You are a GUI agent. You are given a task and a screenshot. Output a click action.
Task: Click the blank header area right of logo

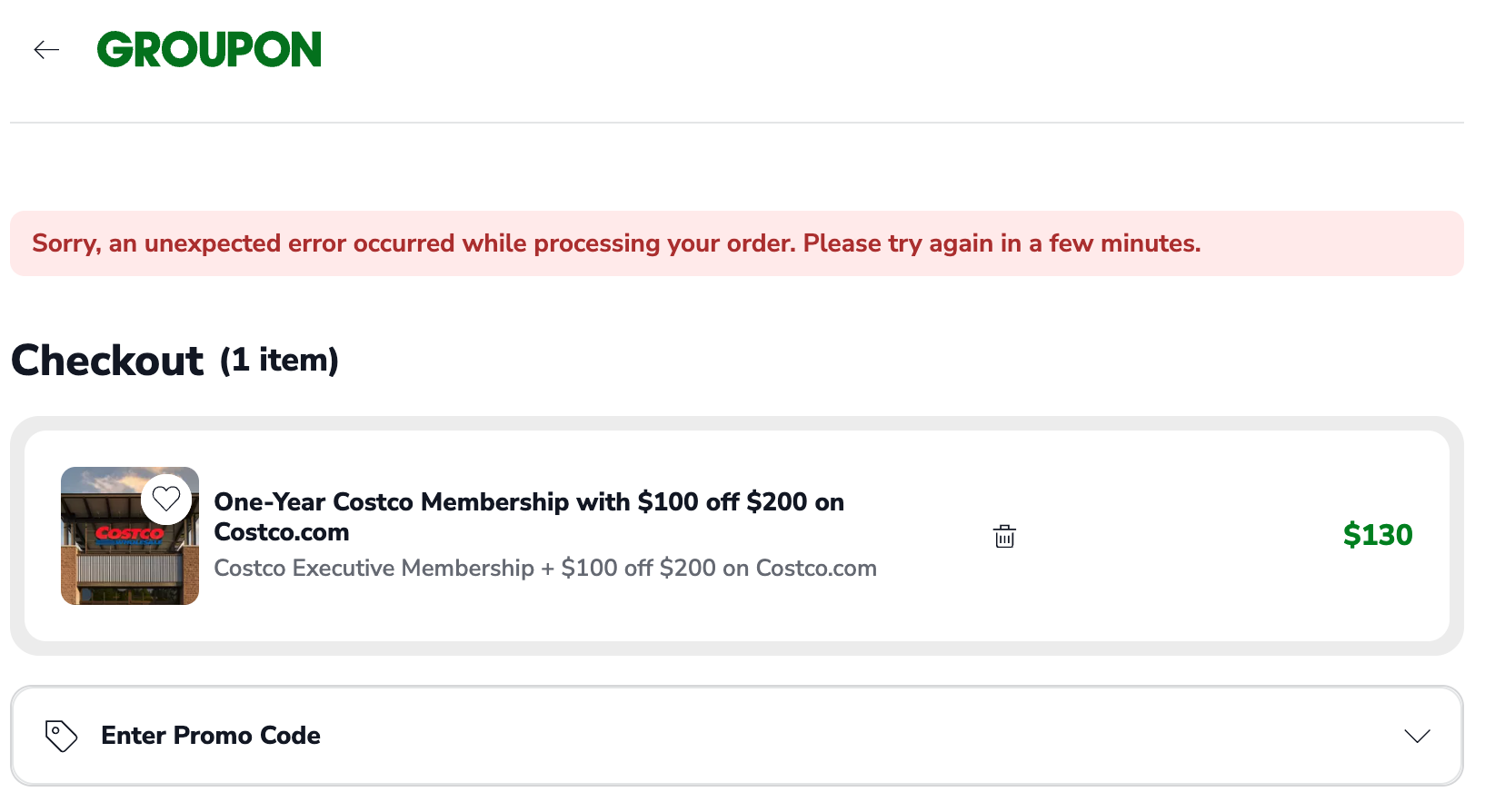click(818, 50)
